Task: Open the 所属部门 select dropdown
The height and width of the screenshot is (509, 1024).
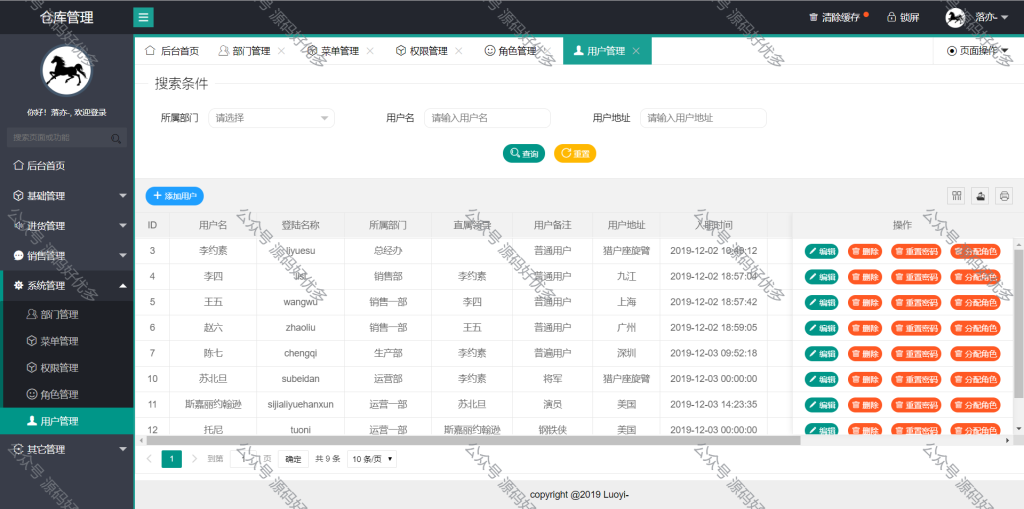Action: point(272,118)
